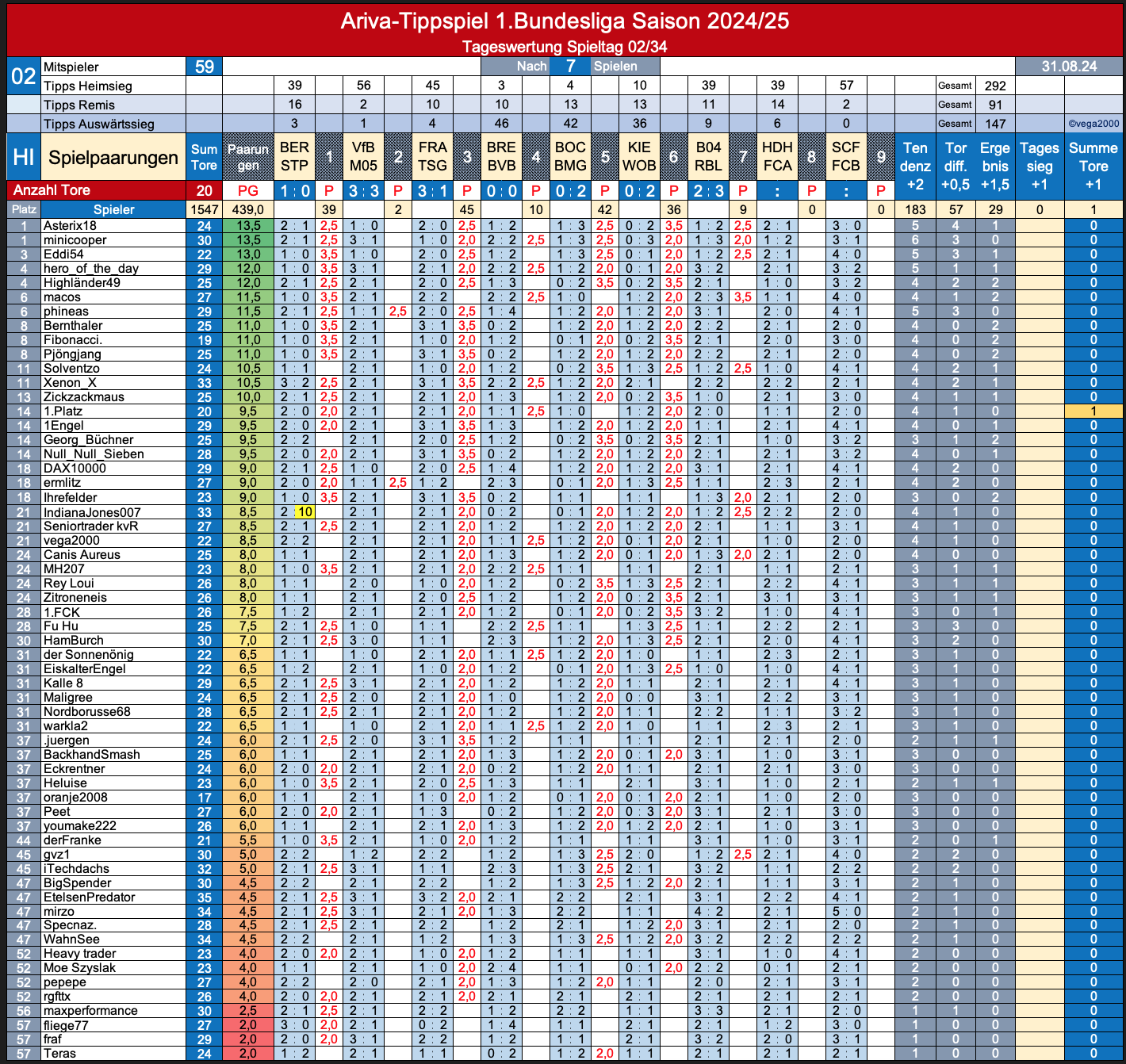Click the 'Paarungen' header cell
This screenshot has width=1126, height=1064.
248,157
